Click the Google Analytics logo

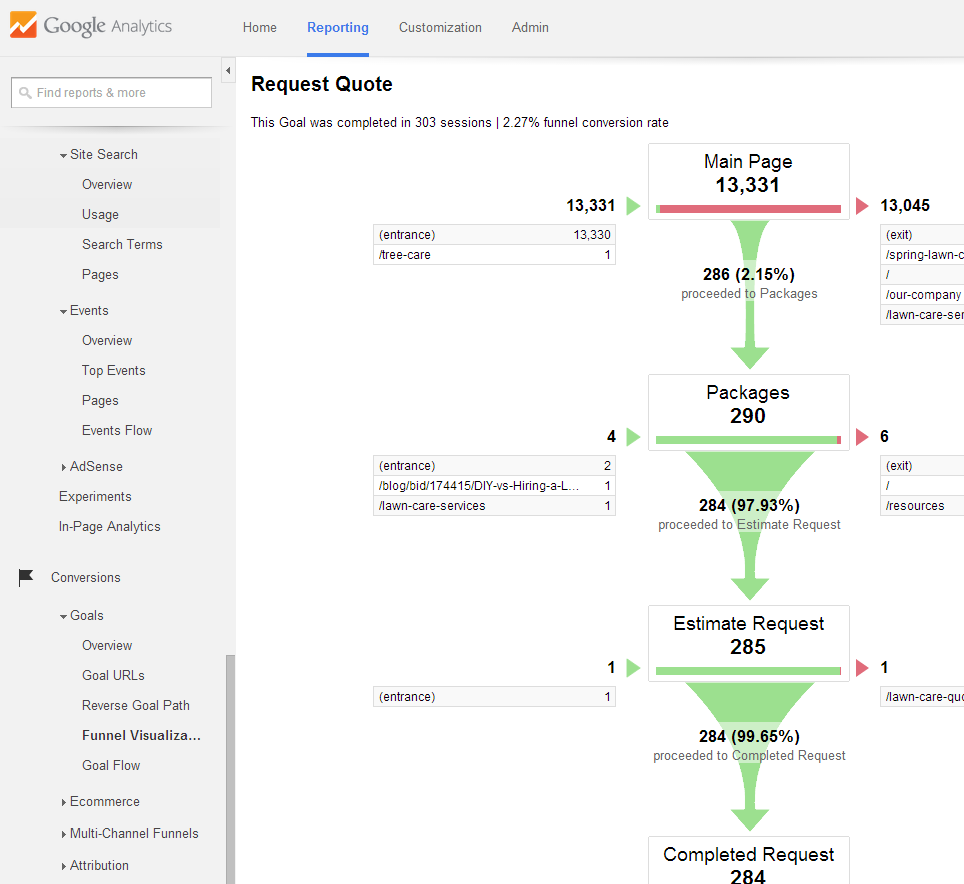point(91,27)
